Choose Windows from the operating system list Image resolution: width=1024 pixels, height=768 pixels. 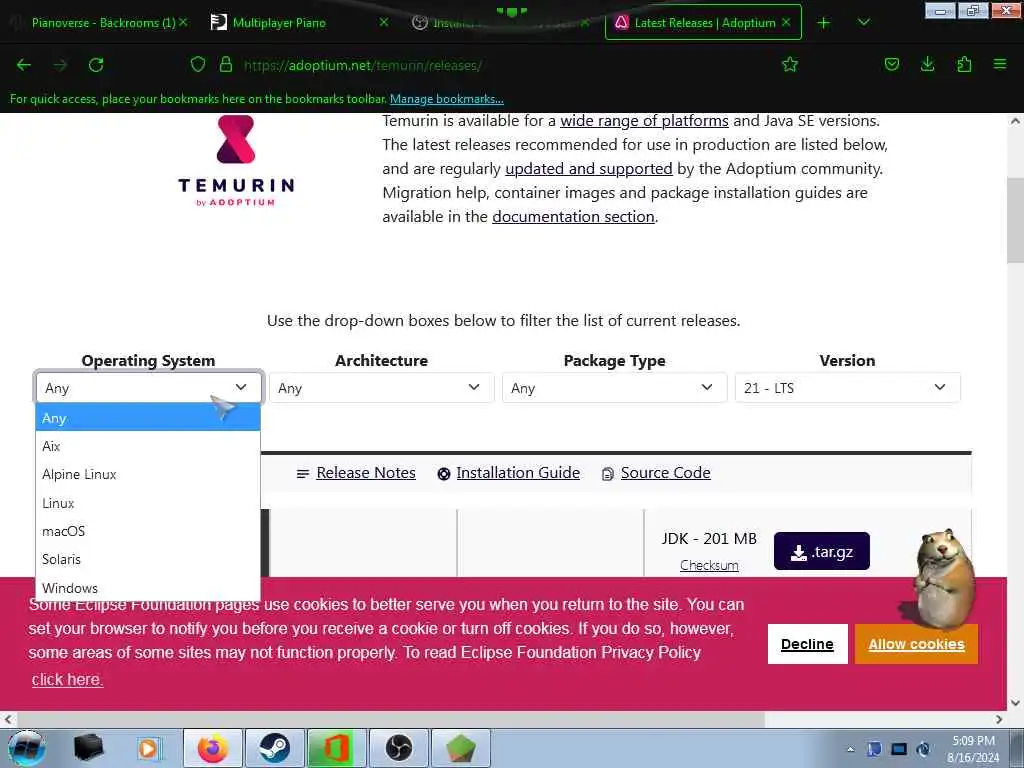click(x=148, y=588)
